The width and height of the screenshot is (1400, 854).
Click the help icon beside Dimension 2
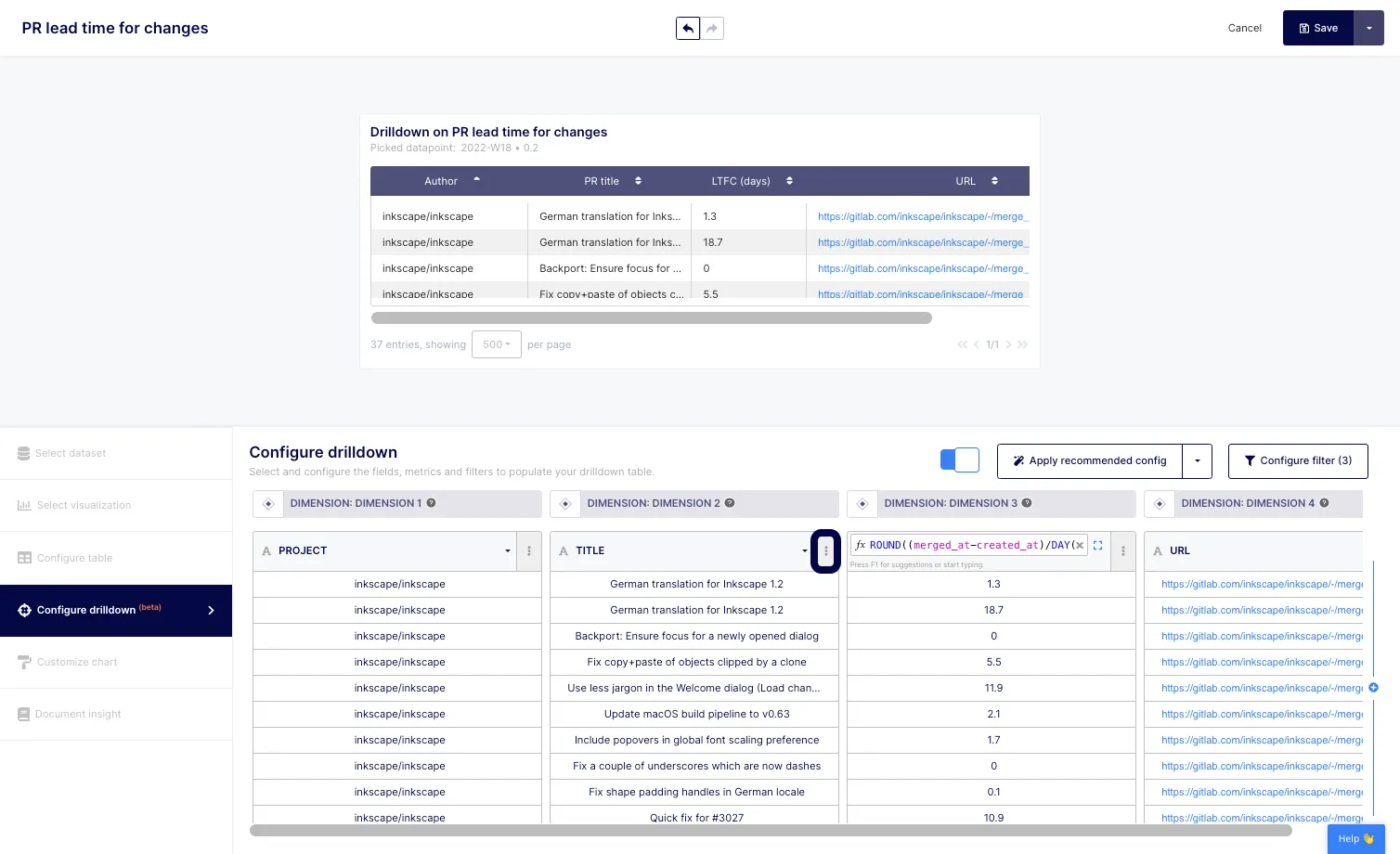tap(730, 503)
